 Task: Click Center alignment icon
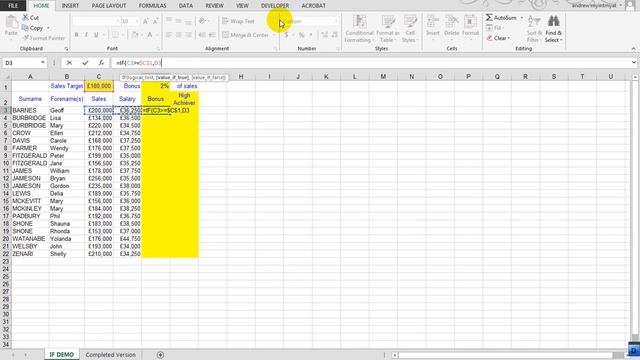point(178,35)
